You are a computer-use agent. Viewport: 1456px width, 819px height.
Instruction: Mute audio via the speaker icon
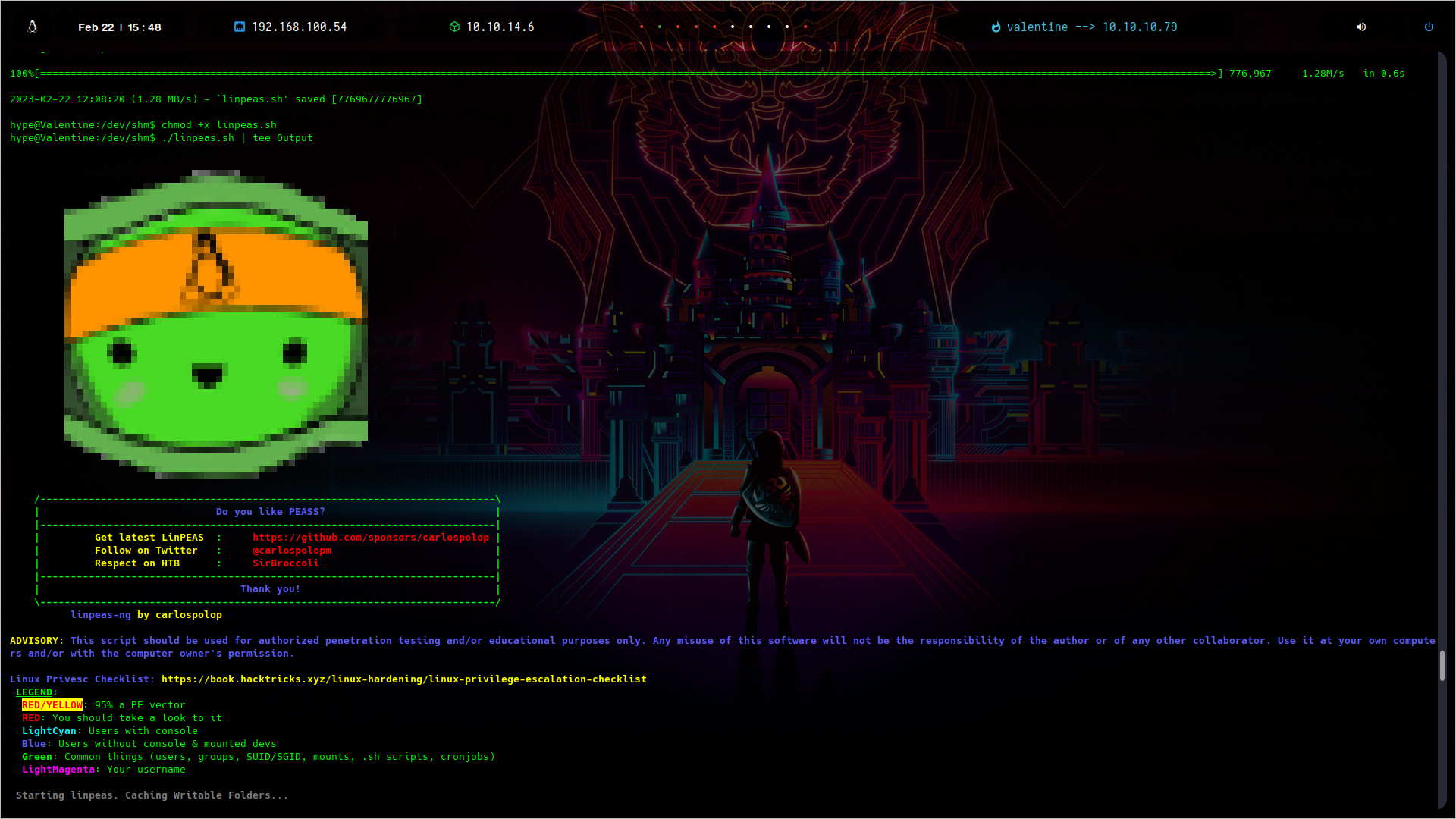coord(1361,27)
